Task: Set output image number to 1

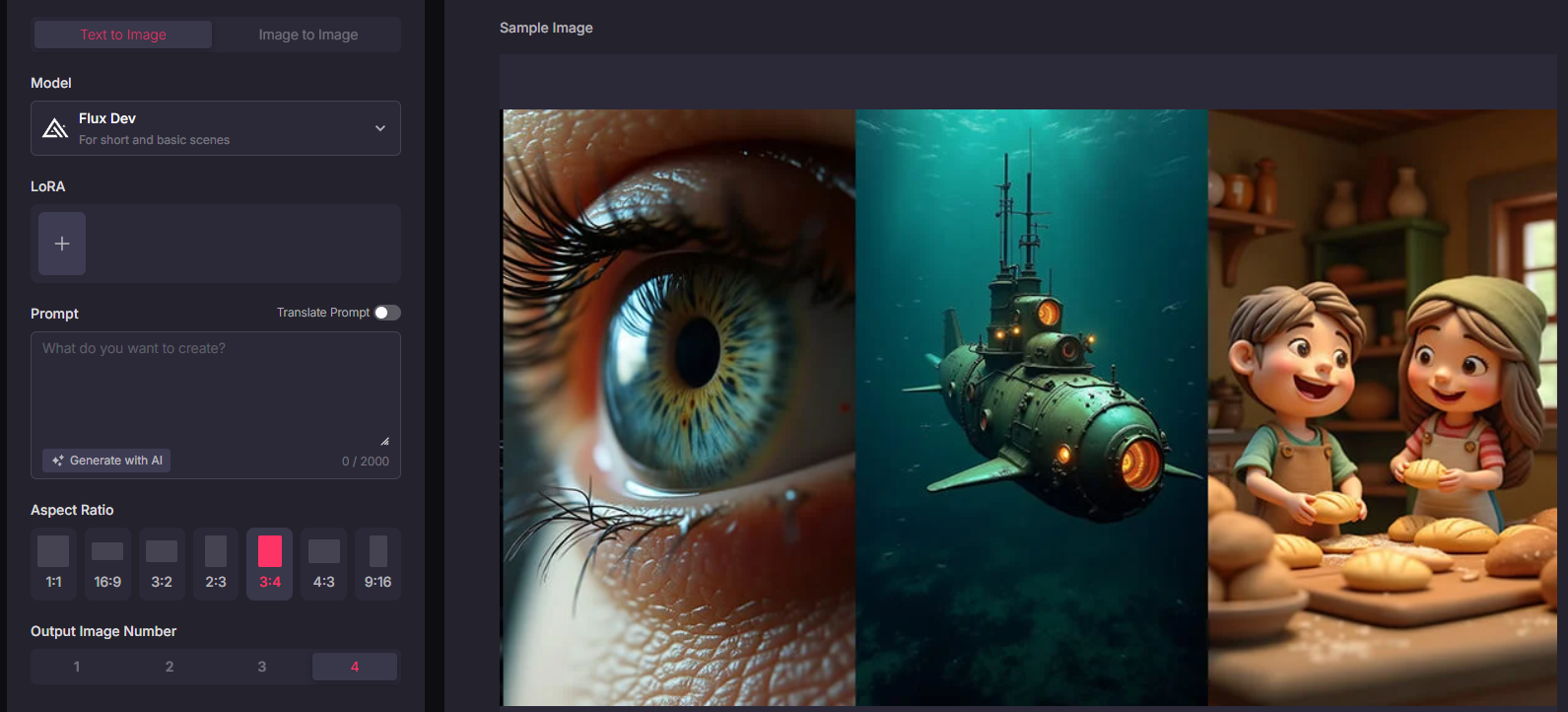Action: [x=77, y=667]
